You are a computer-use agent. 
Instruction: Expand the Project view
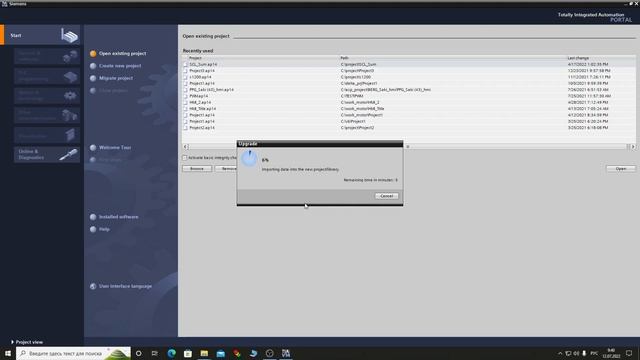click(x=27, y=342)
